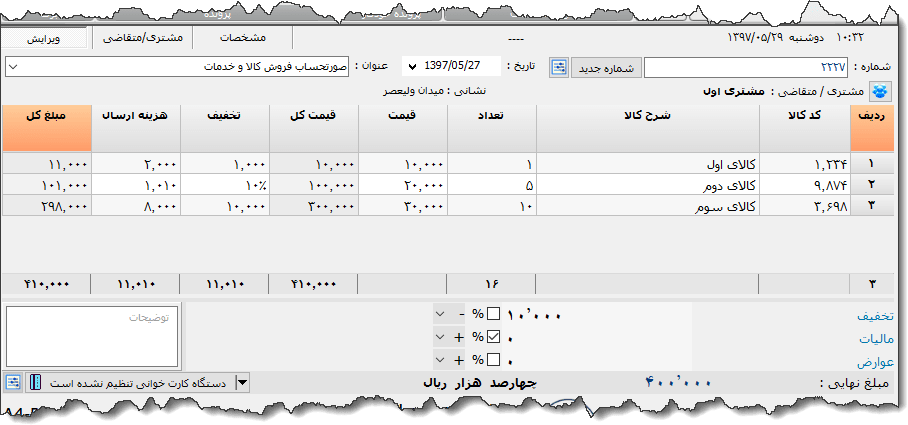
Task: Select the card reader device icon
Action: 36,383
